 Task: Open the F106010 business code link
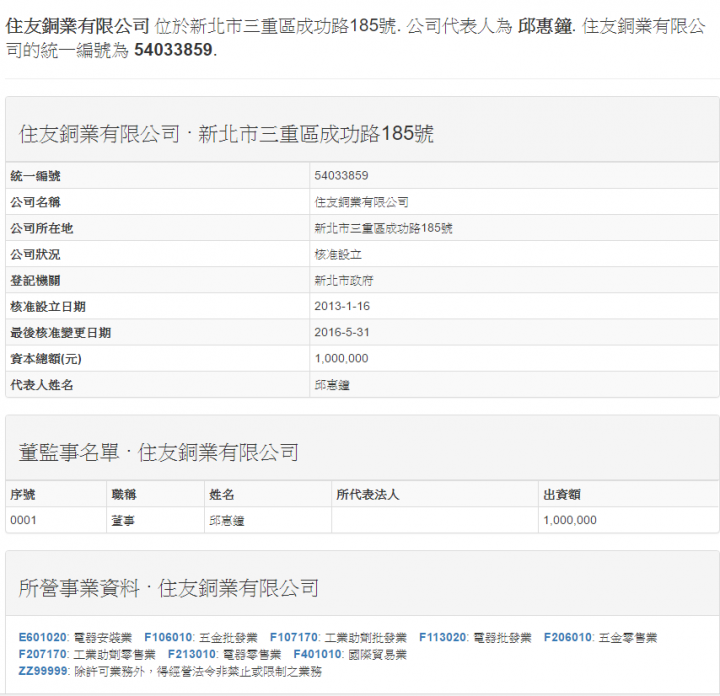point(168,637)
